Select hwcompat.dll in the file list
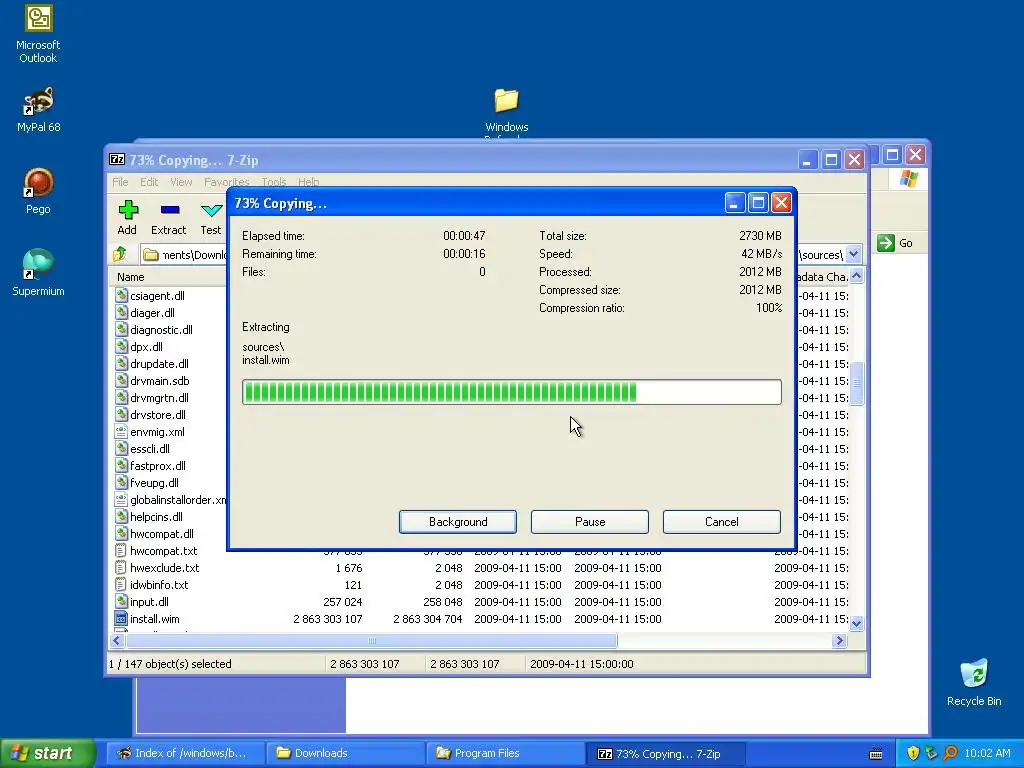The height and width of the screenshot is (768, 1024). click(x=162, y=534)
